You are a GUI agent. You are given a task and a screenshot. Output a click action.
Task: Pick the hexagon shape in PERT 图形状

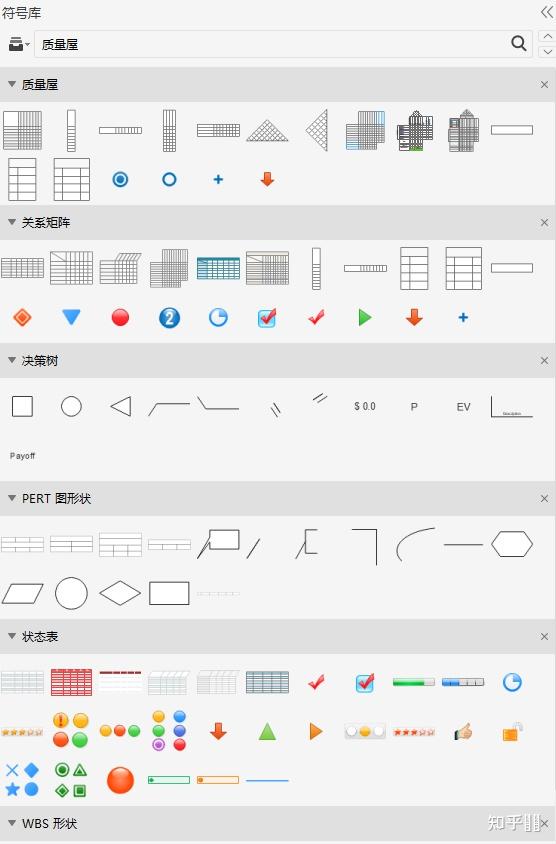coord(512,544)
